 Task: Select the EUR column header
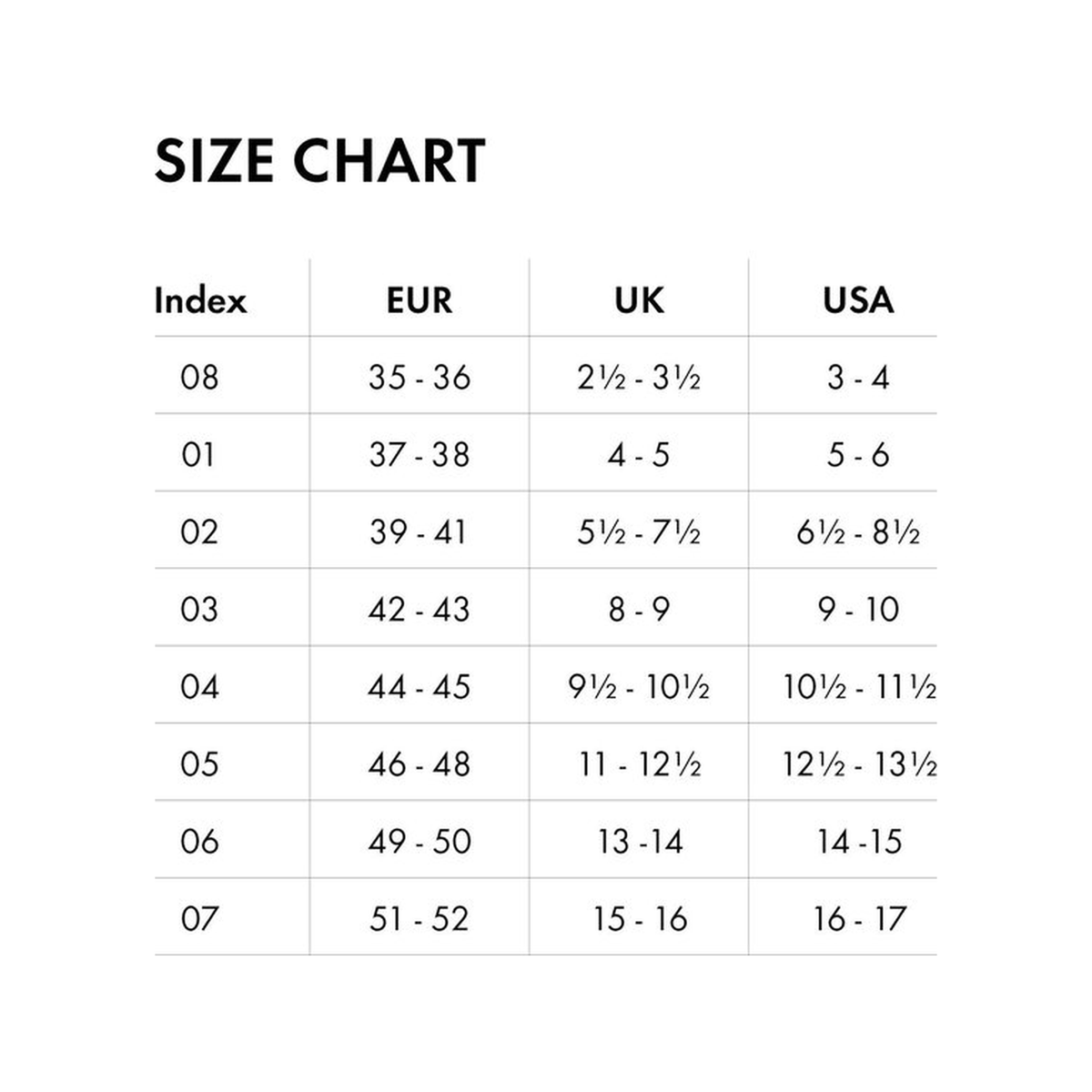[420, 300]
